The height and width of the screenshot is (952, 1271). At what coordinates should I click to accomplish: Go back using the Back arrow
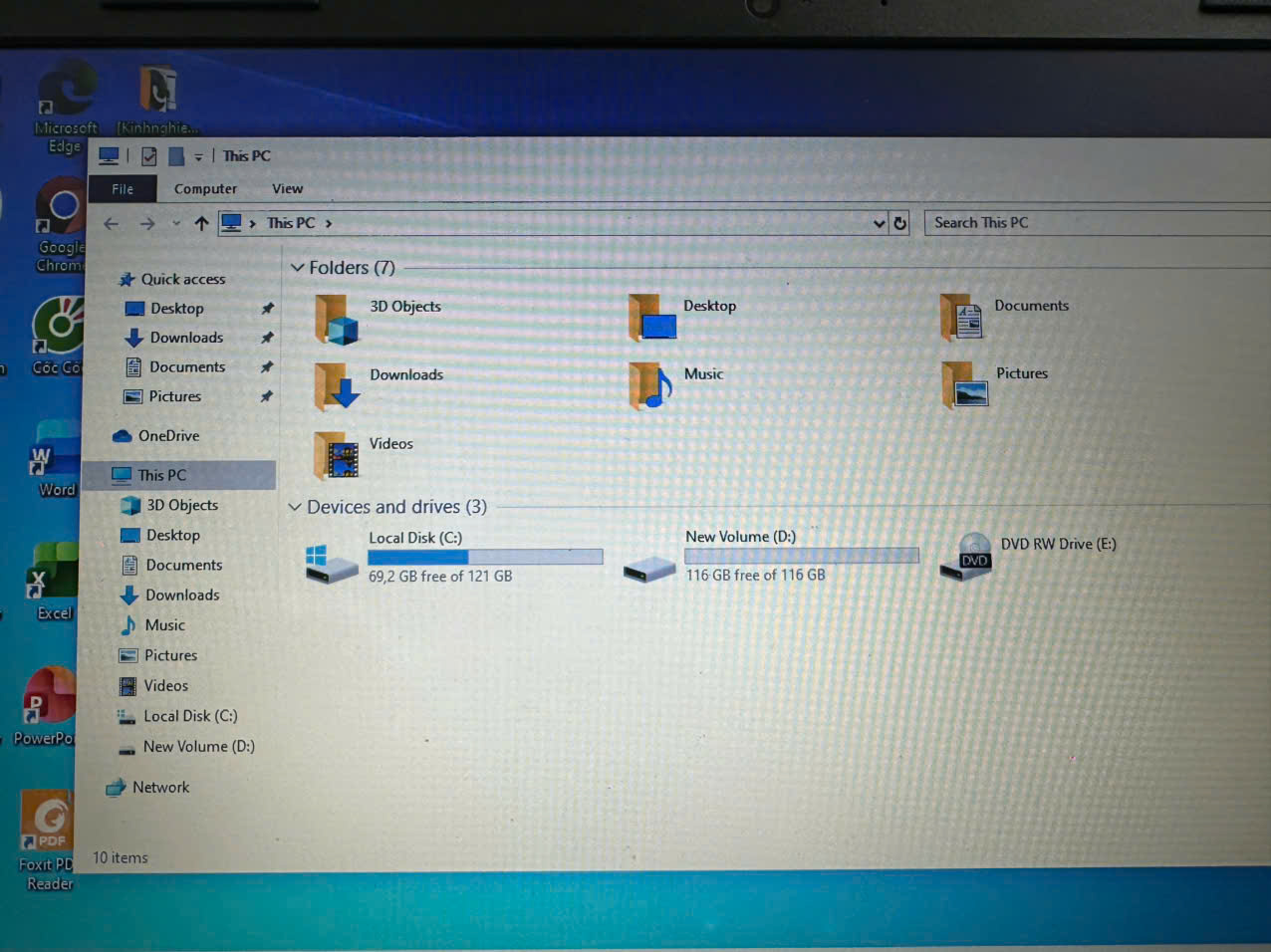click(112, 223)
